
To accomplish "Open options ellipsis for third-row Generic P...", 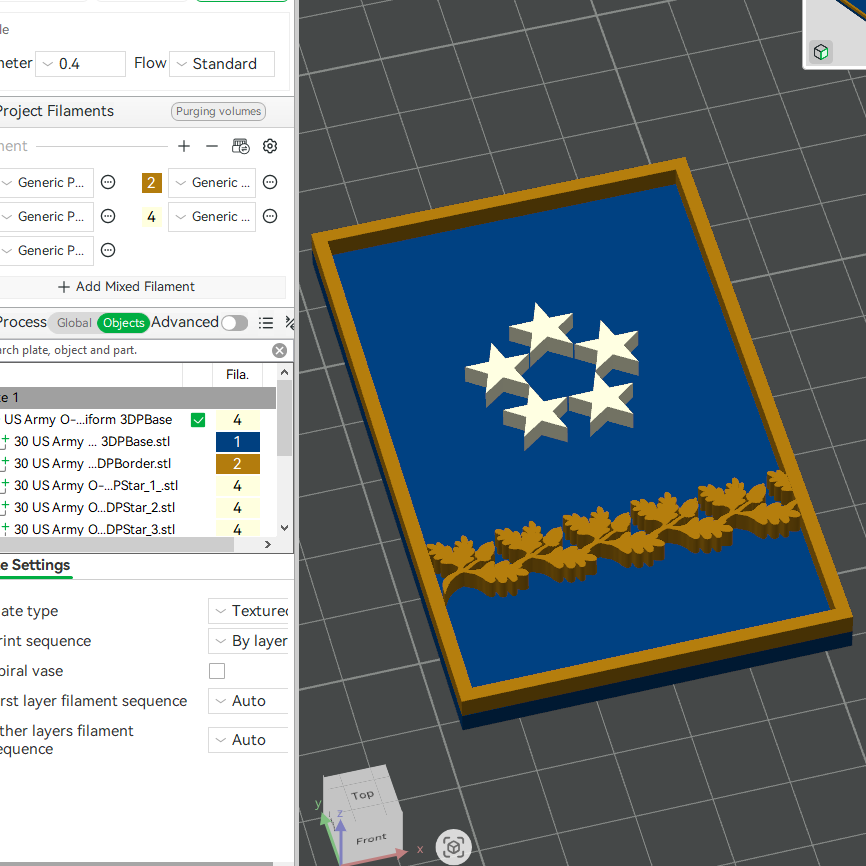I will click(x=108, y=250).
